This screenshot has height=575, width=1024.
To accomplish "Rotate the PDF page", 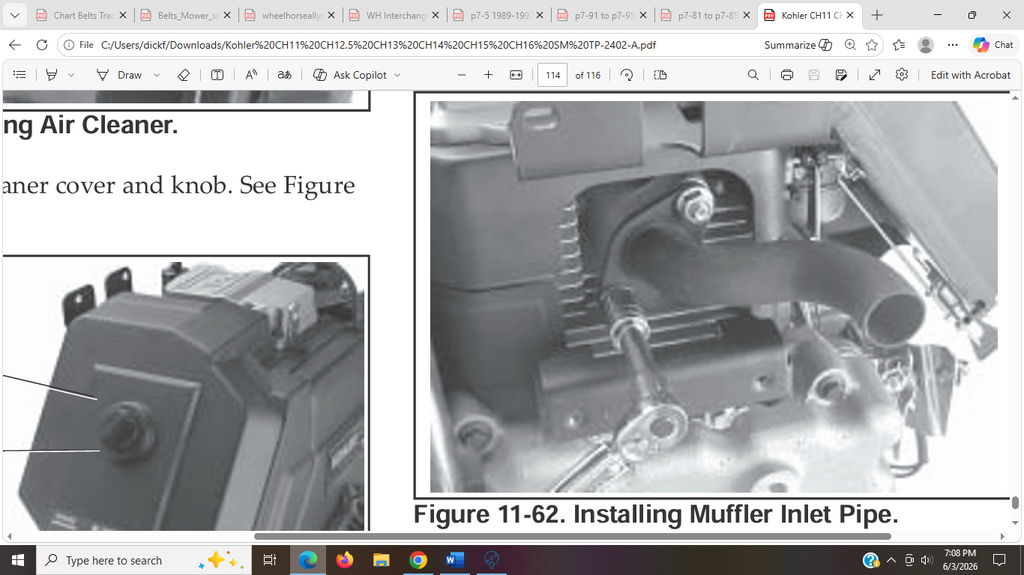I will tap(627, 75).
